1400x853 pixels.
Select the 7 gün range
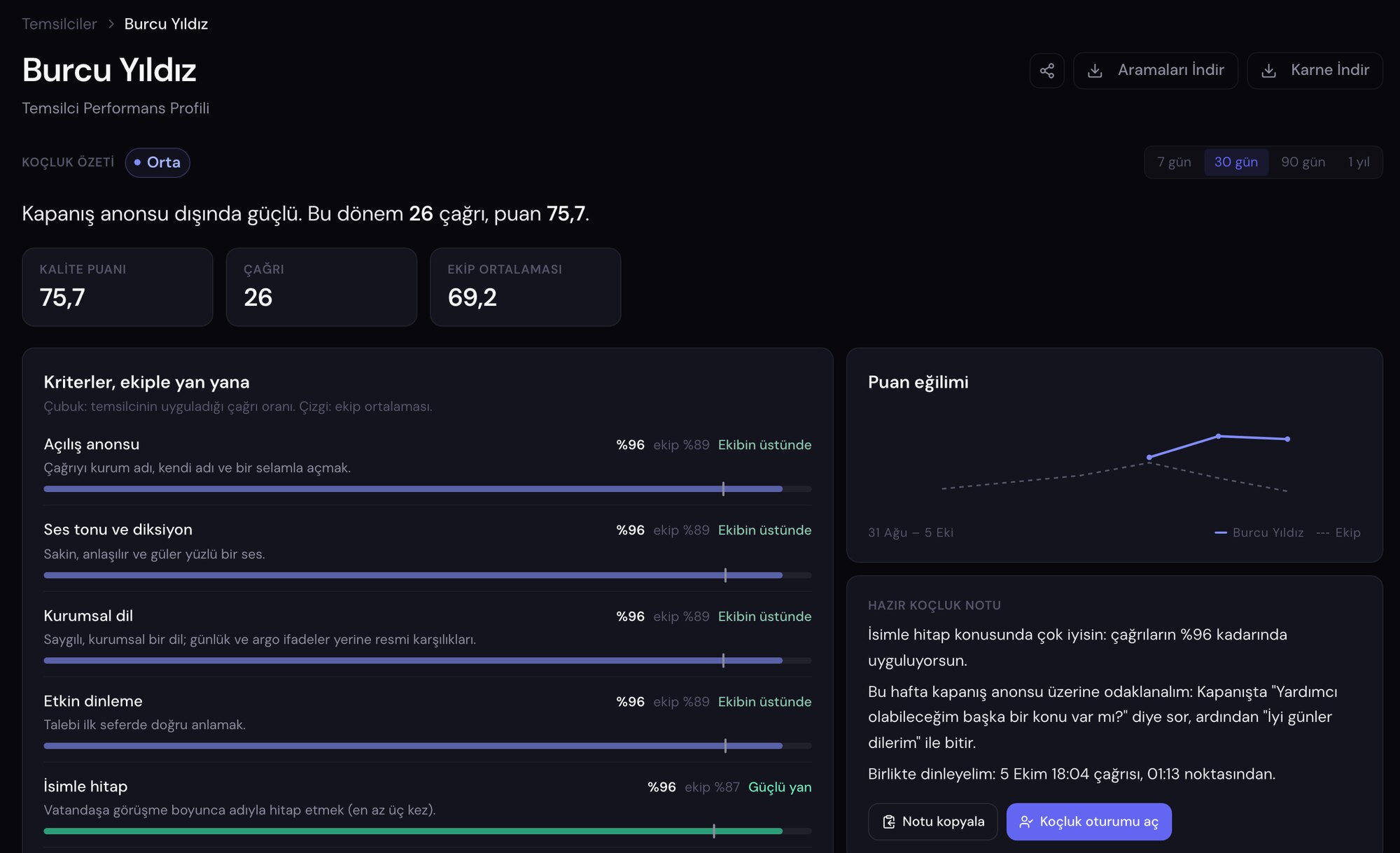[x=1174, y=162]
